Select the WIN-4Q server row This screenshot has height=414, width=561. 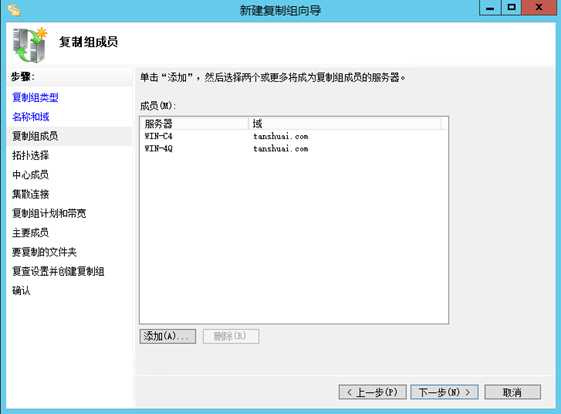coord(293,148)
